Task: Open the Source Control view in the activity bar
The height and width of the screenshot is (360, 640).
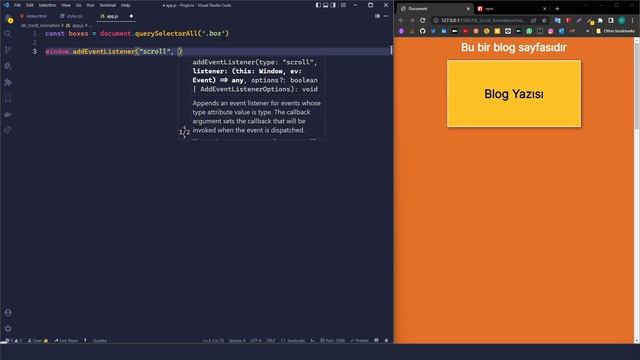Action: coord(8,50)
